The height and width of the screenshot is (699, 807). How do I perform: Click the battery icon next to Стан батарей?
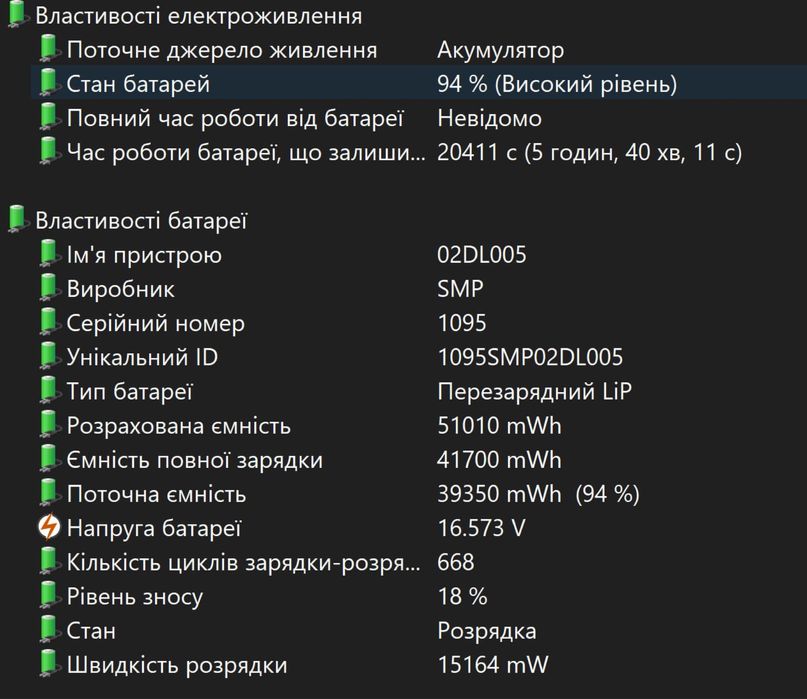(x=49, y=84)
